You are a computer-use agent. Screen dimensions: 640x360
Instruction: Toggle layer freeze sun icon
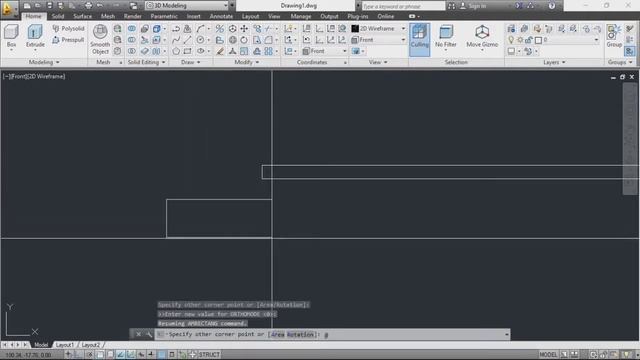click(520, 40)
